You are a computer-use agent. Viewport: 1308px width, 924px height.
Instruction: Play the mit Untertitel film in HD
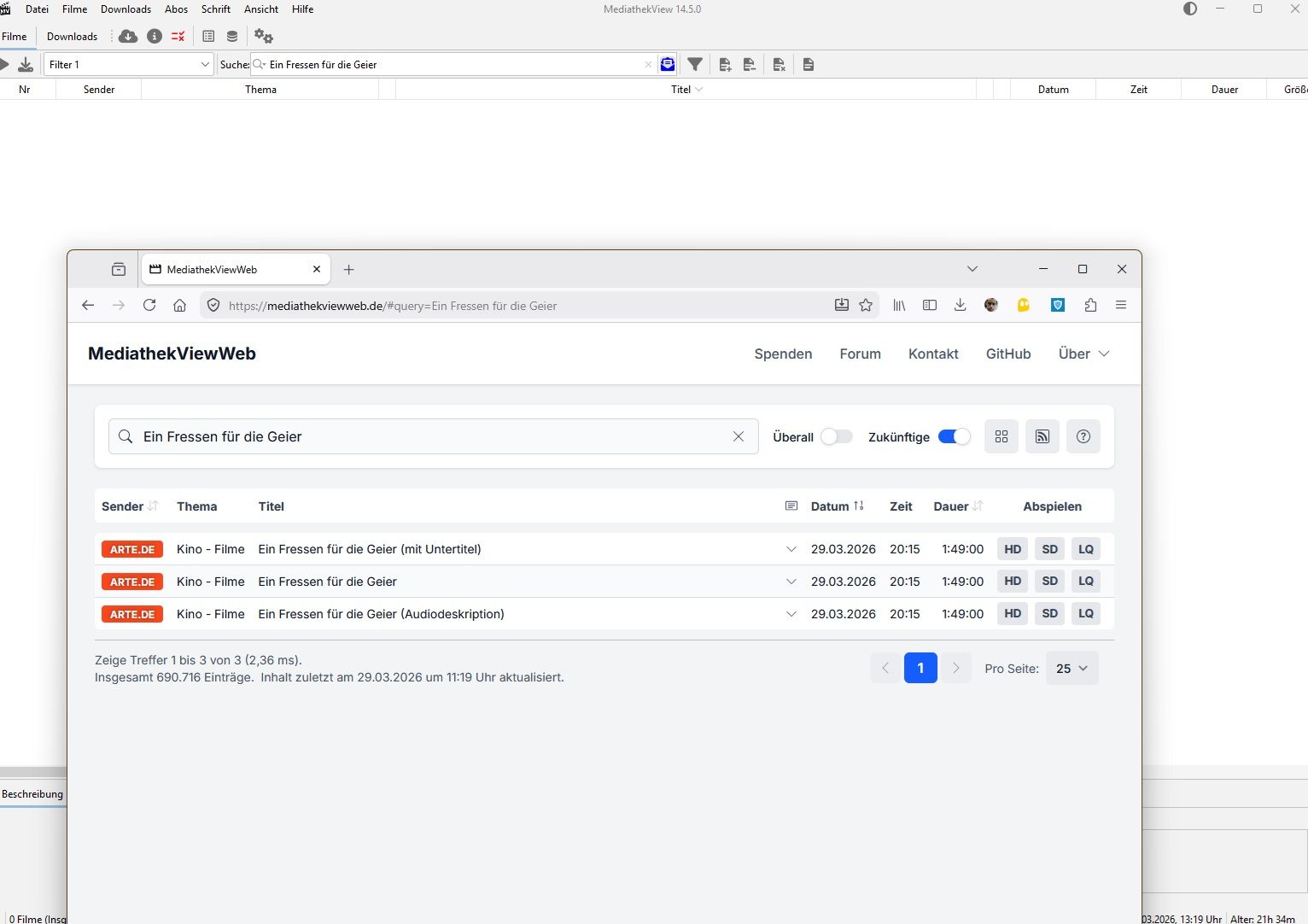1013,549
